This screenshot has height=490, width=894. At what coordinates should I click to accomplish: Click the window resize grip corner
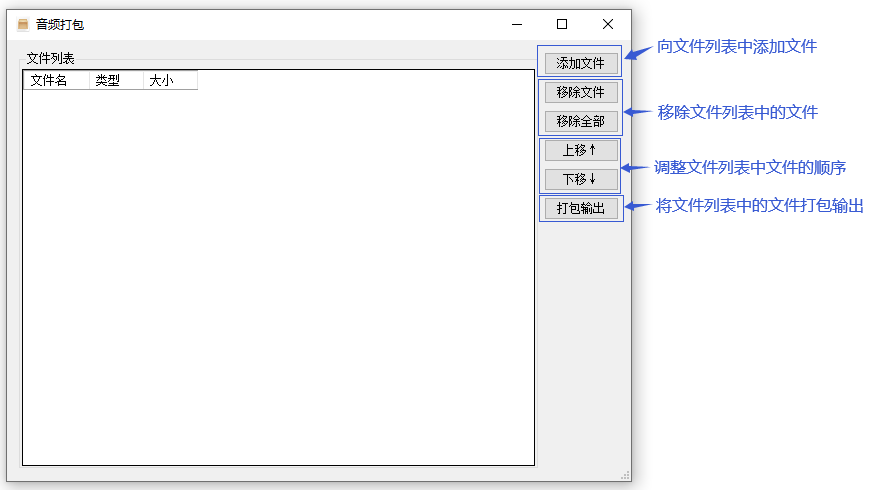625,475
